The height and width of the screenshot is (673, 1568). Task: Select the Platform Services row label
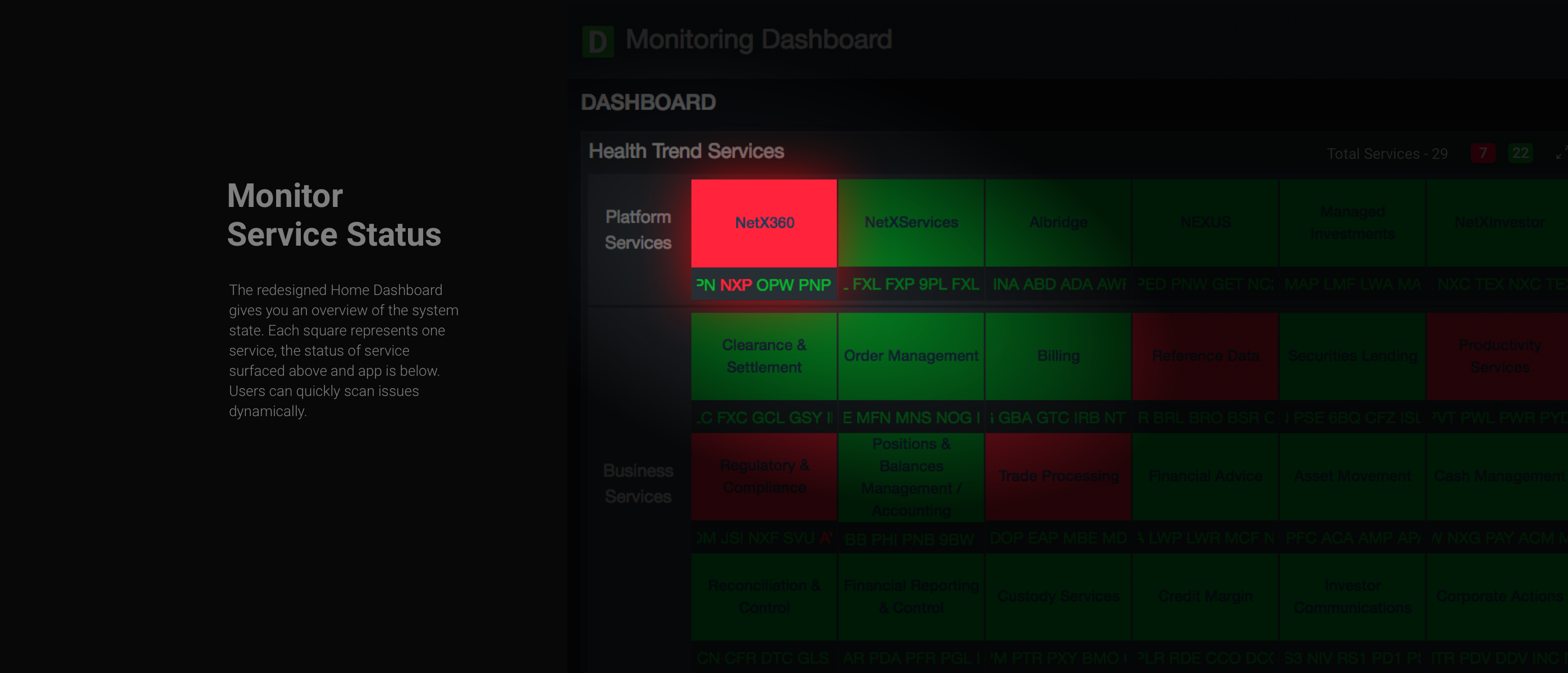point(638,230)
